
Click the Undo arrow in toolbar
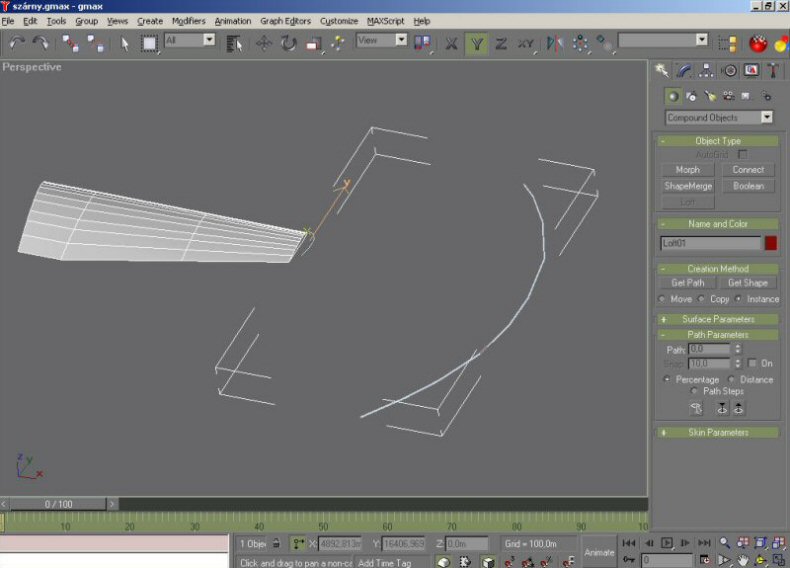pos(17,42)
